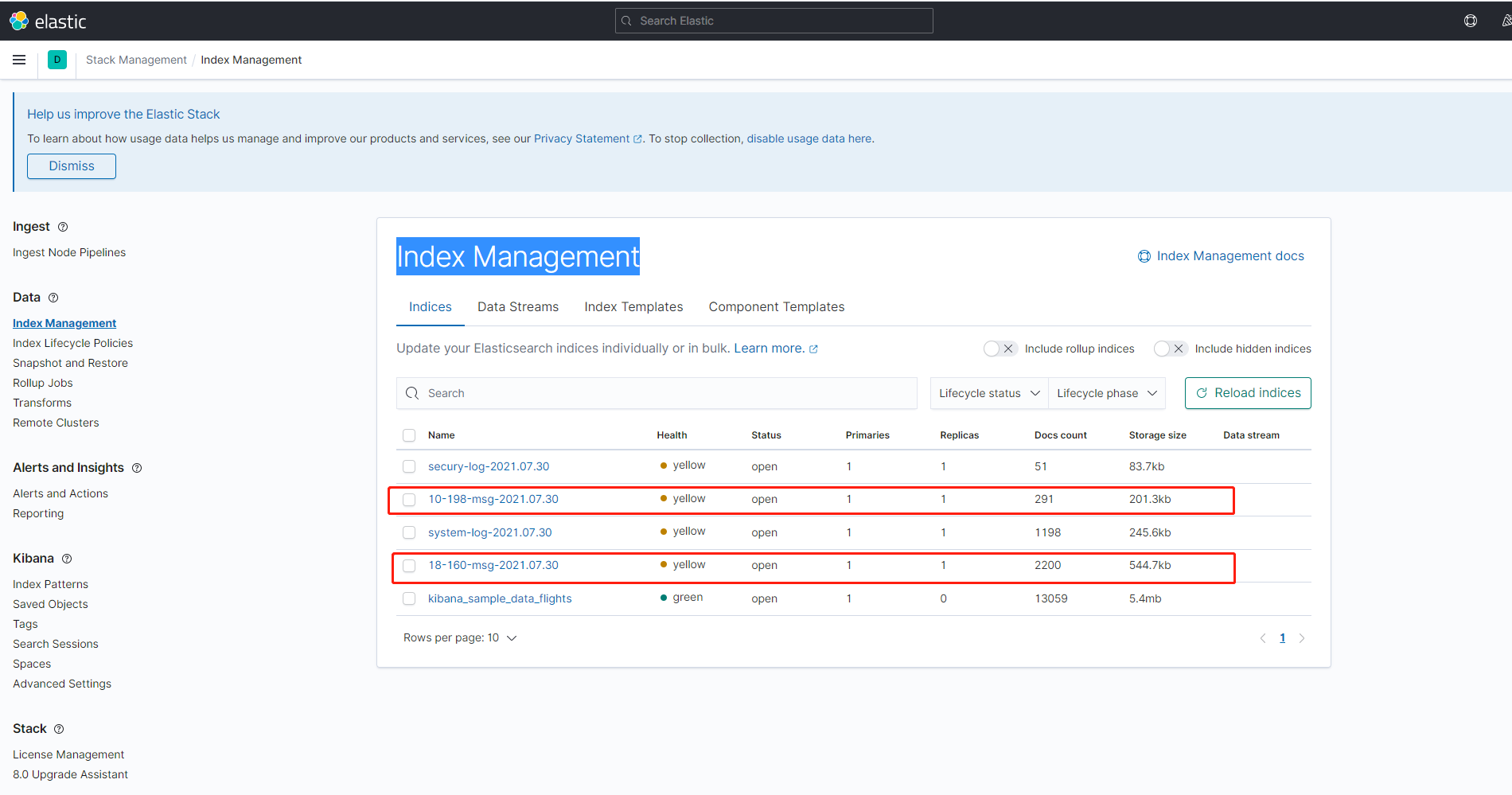Click the Search Elastic field
The width and height of the screenshot is (1512, 795).
[x=774, y=21]
